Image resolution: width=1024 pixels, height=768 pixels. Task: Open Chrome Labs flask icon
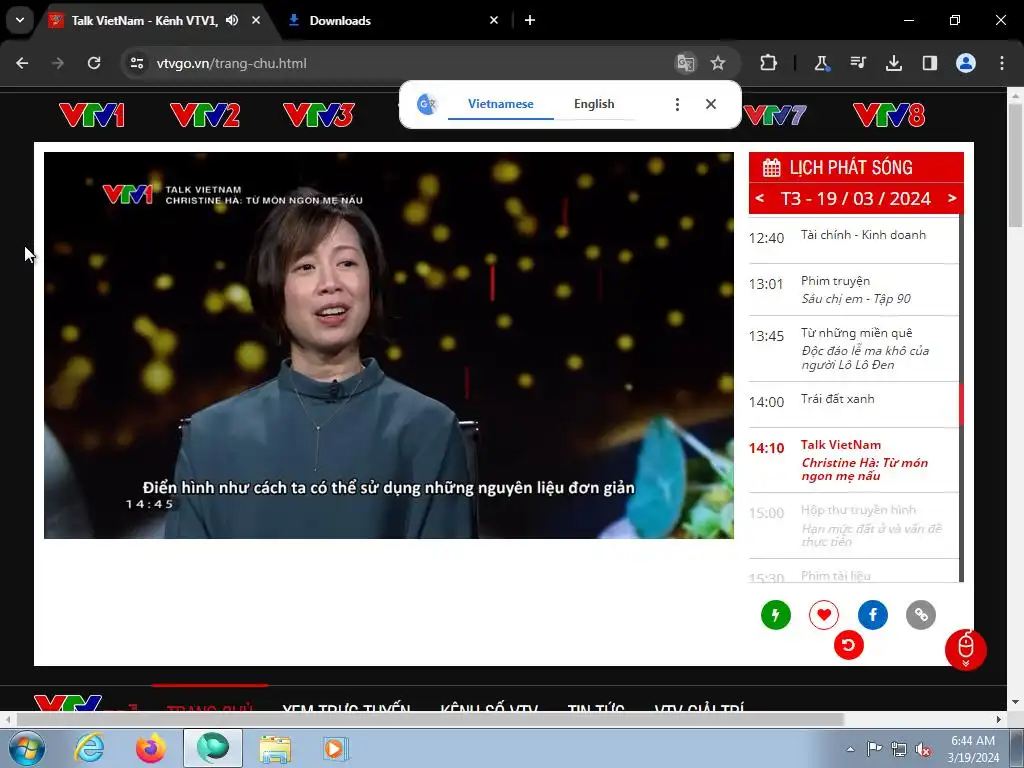(822, 63)
